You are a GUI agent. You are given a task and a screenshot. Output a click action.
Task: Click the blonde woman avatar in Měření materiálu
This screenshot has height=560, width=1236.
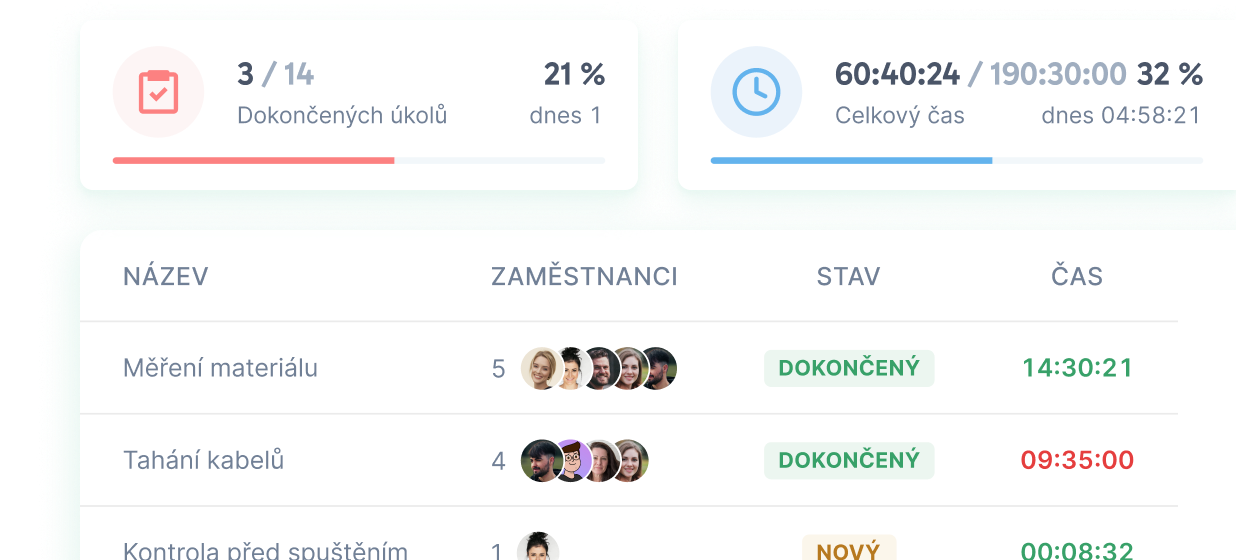(542, 368)
